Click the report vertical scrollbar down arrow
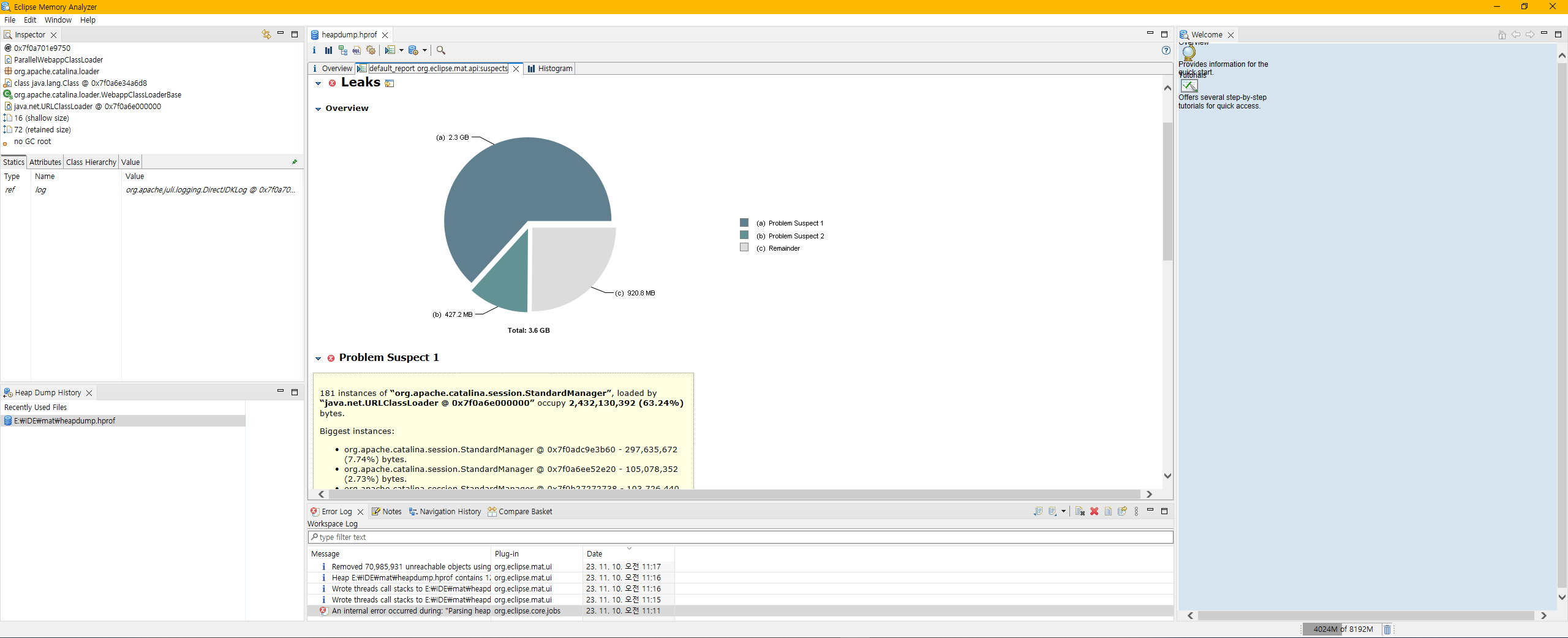 coord(1167,476)
